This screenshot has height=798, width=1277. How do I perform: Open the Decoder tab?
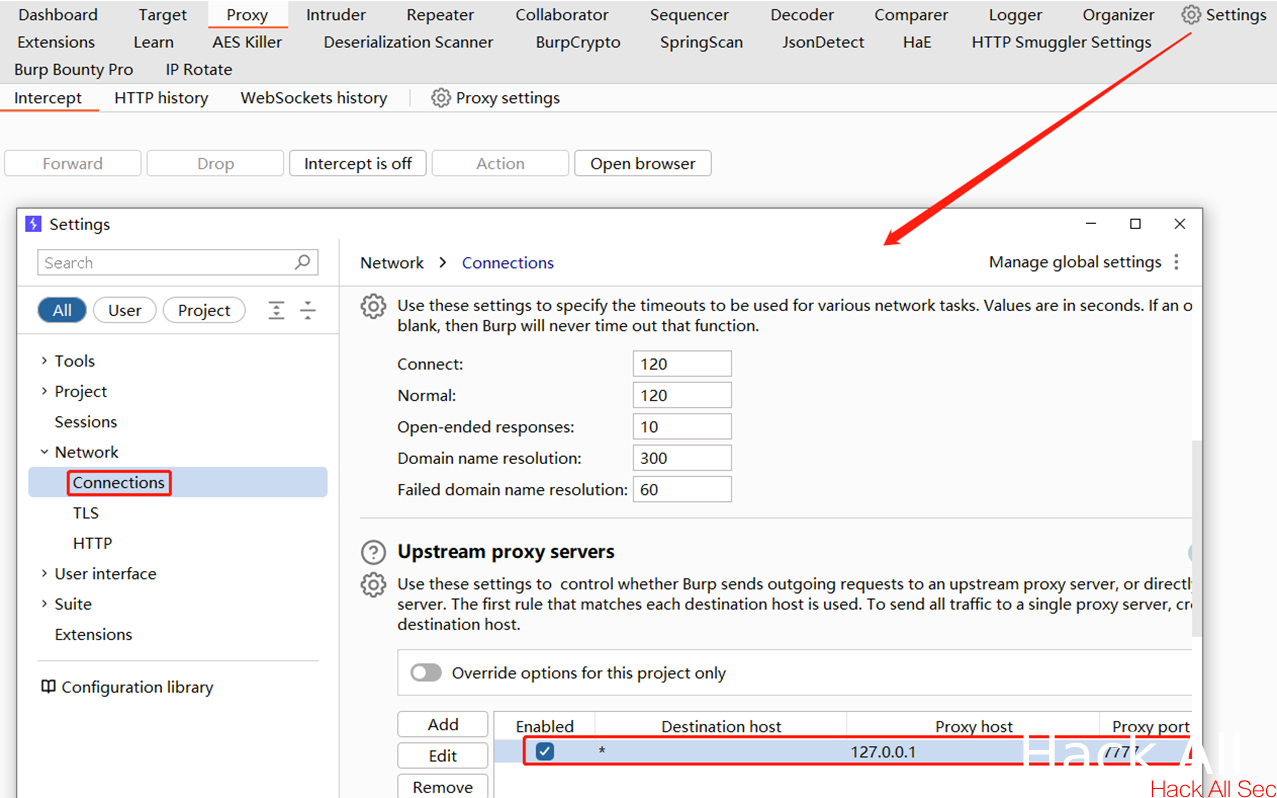click(x=802, y=15)
